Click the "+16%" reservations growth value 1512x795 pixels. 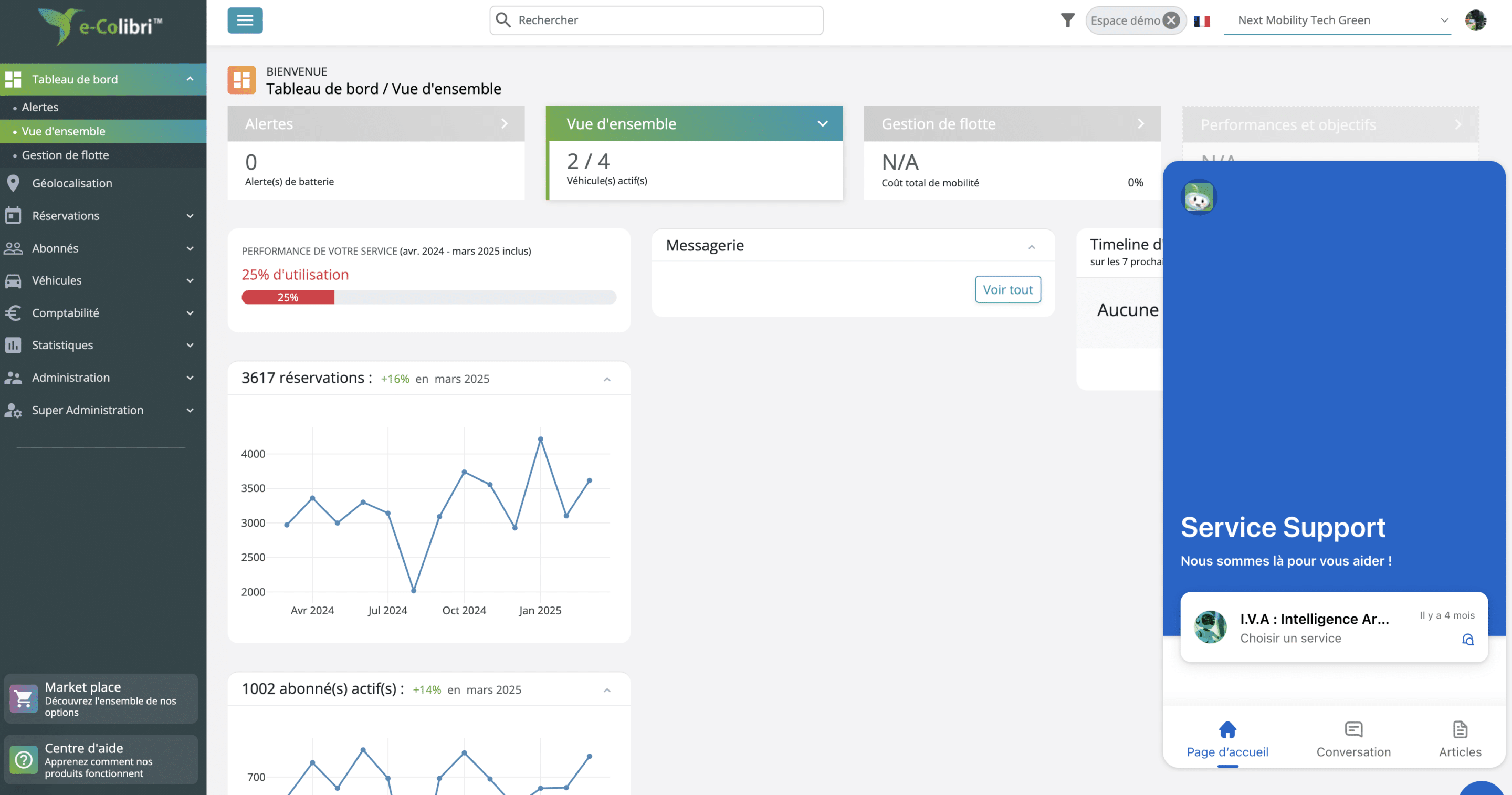395,379
